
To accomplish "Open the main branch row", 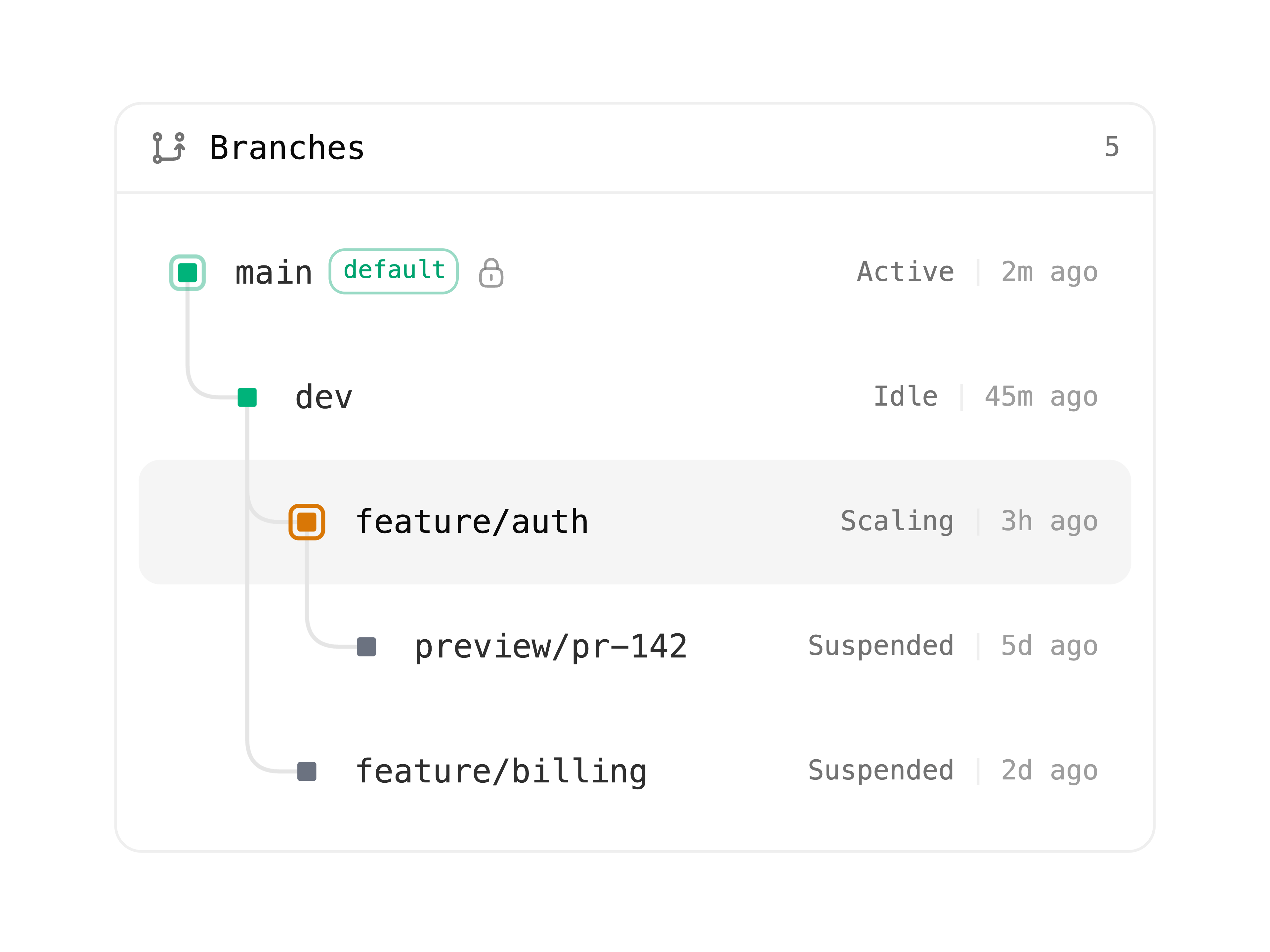I will coord(635,273).
